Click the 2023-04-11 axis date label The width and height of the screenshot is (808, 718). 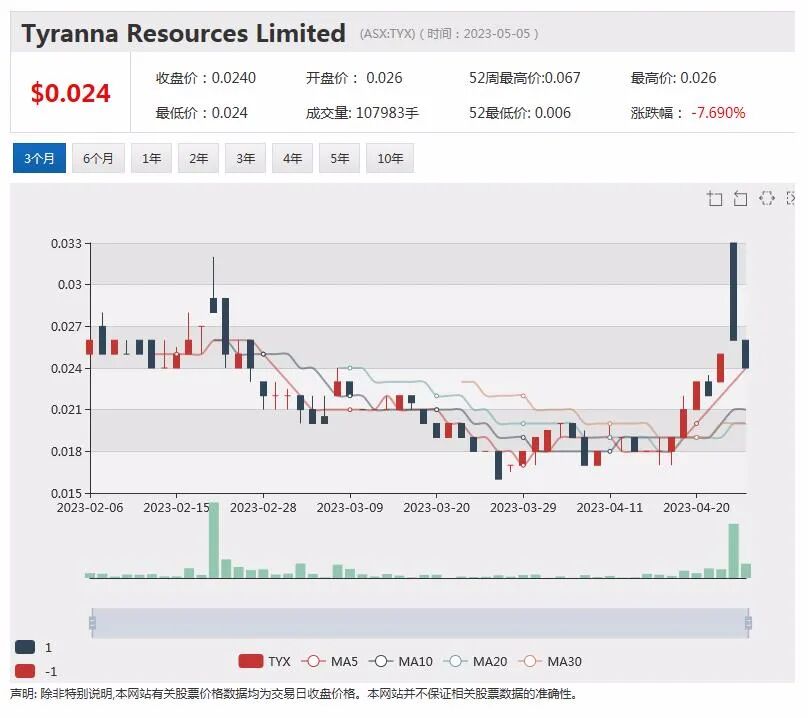[610, 508]
